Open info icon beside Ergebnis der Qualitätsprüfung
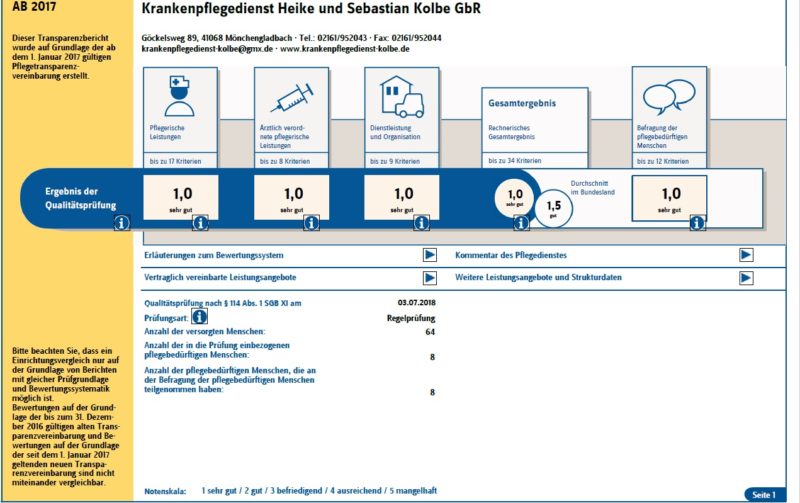Viewport: 800px width, 503px height. click(x=121, y=223)
